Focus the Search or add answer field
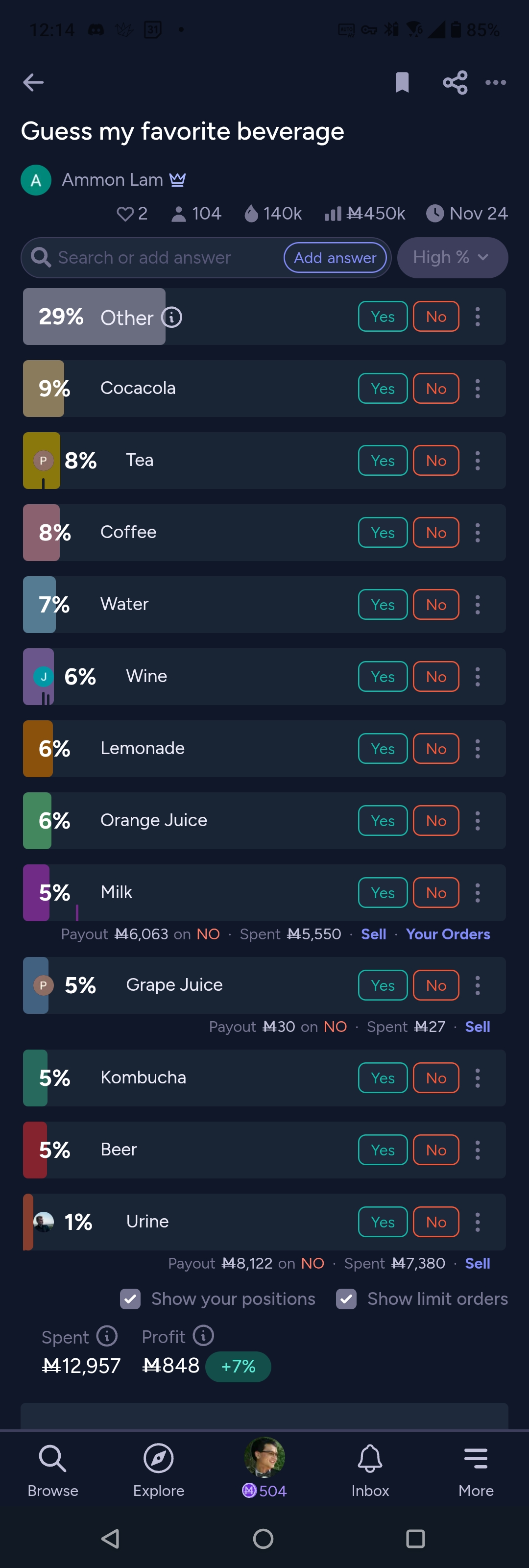The width and height of the screenshot is (529, 1568). click(165, 257)
